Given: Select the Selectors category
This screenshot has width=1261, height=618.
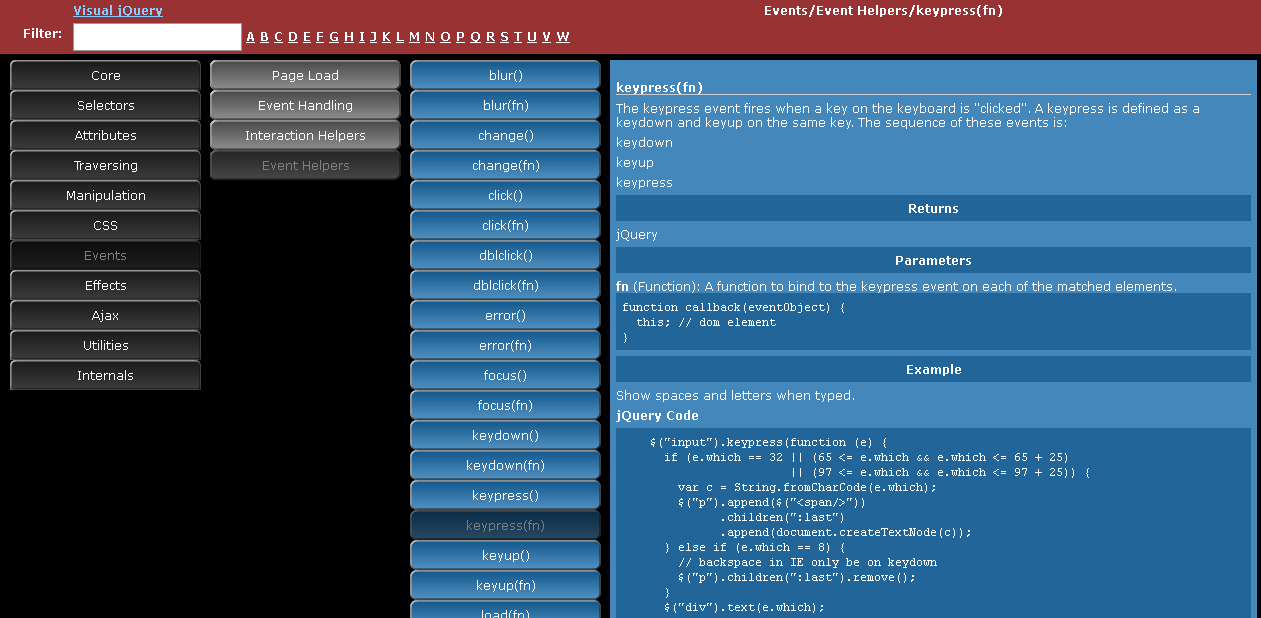Looking at the screenshot, I should click(x=104, y=105).
